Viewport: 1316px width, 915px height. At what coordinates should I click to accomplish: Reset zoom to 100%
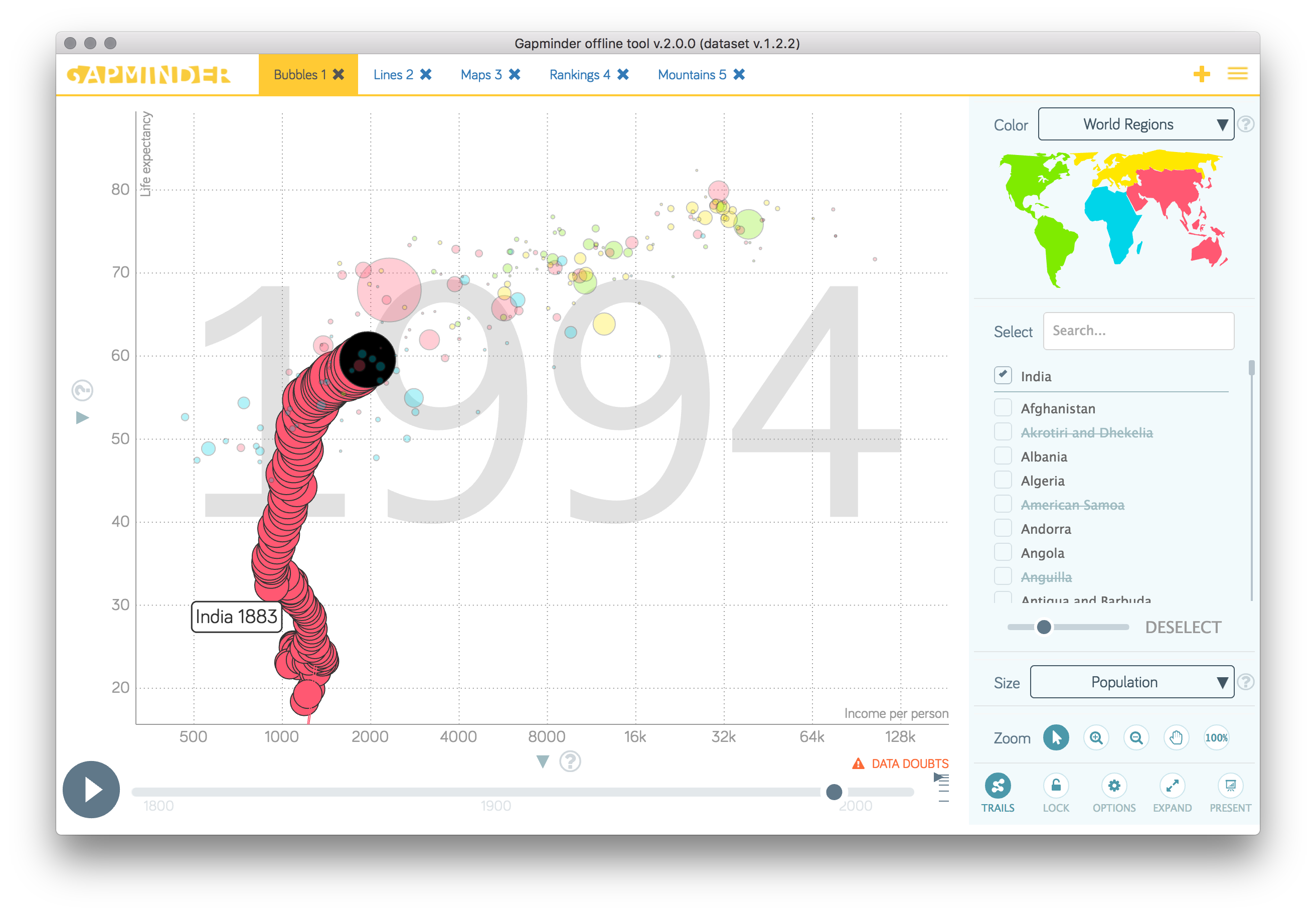[x=1217, y=738]
